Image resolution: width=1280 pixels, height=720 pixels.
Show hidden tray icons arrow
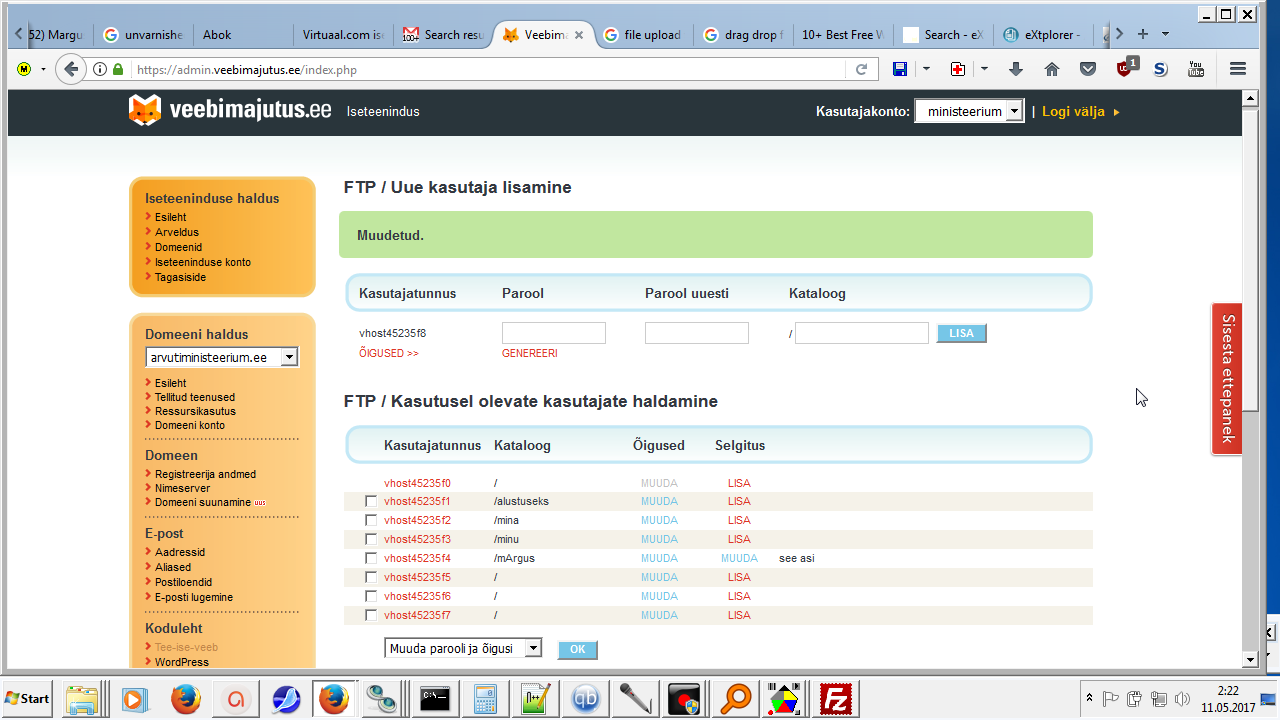pyautogui.click(x=1088, y=698)
